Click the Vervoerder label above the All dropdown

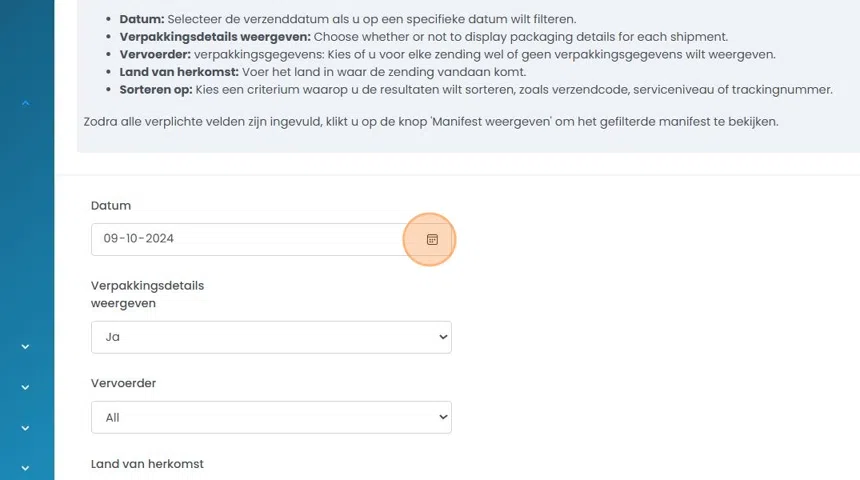tap(123, 383)
